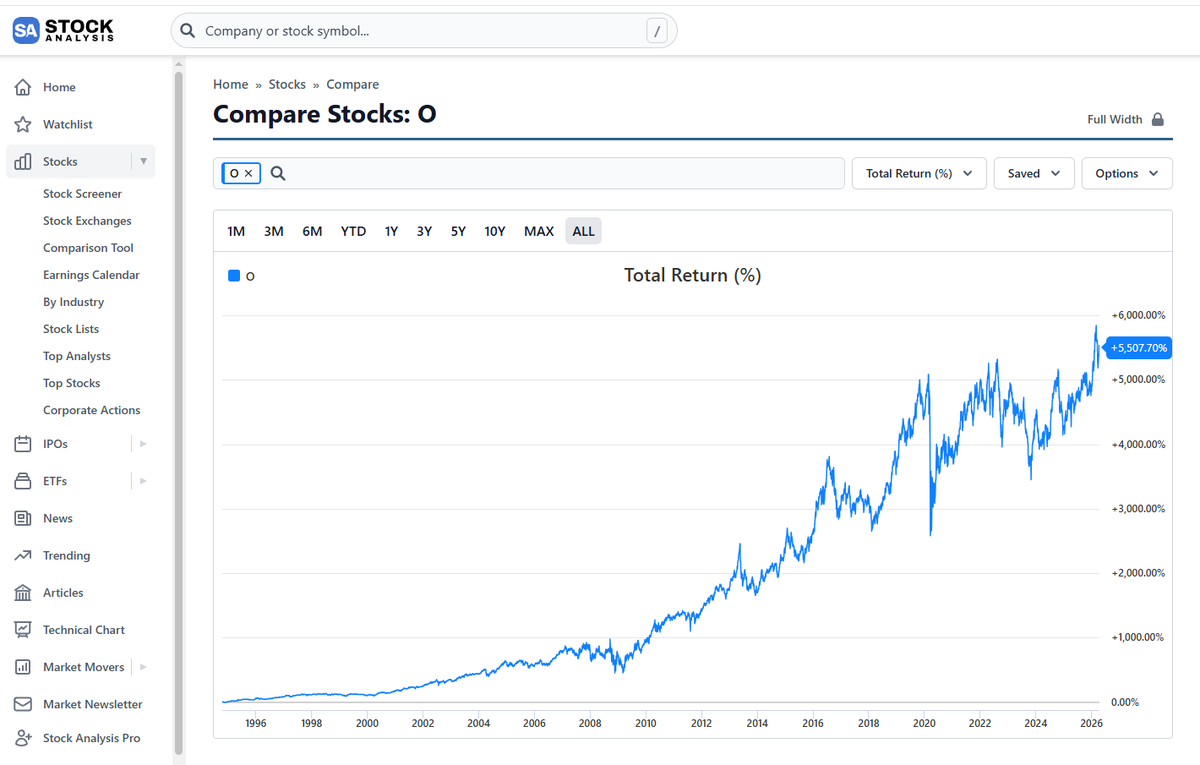Click the ETFs stack icon
This screenshot has width=1200, height=765.
(23, 481)
